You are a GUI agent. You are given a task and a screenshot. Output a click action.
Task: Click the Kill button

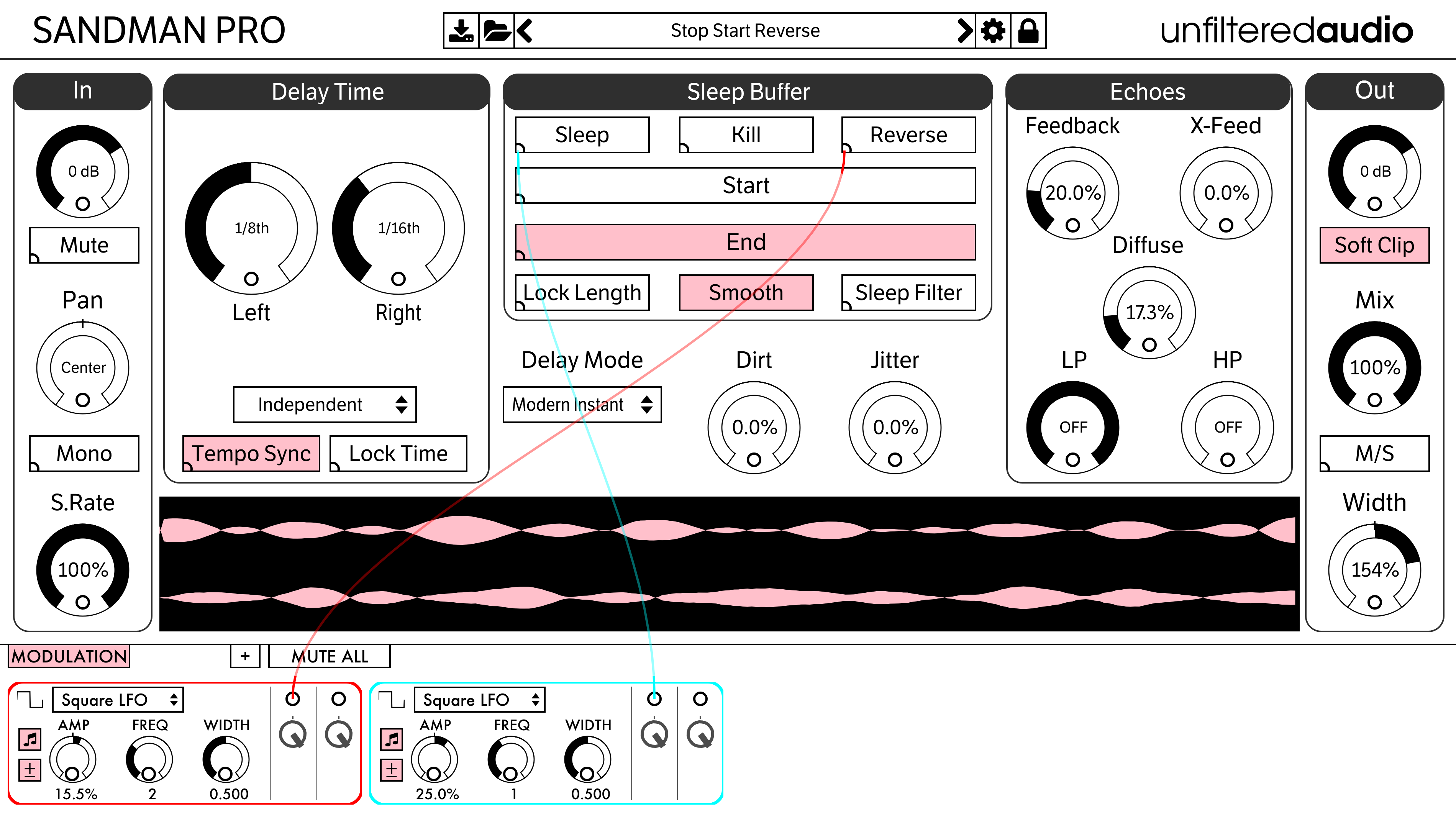[x=746, y=134]
